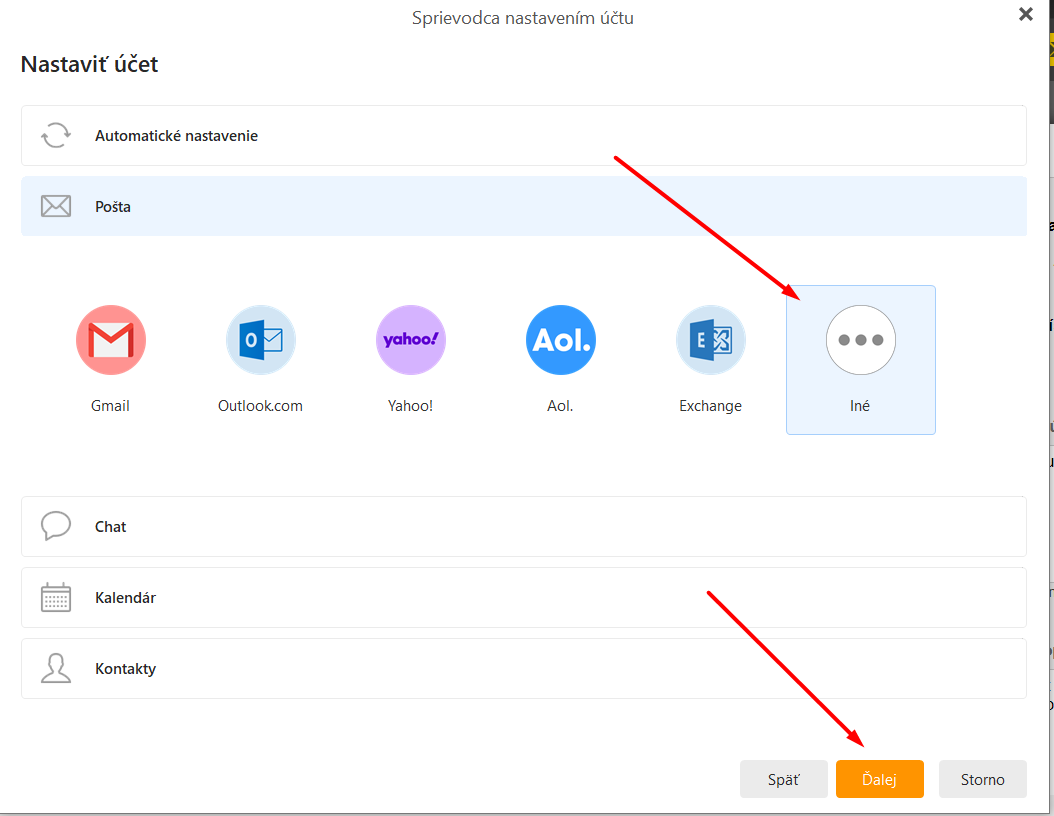1054x816 pixels.
Task: Click the Kalendár calendar icon
Action: point(56,598)
